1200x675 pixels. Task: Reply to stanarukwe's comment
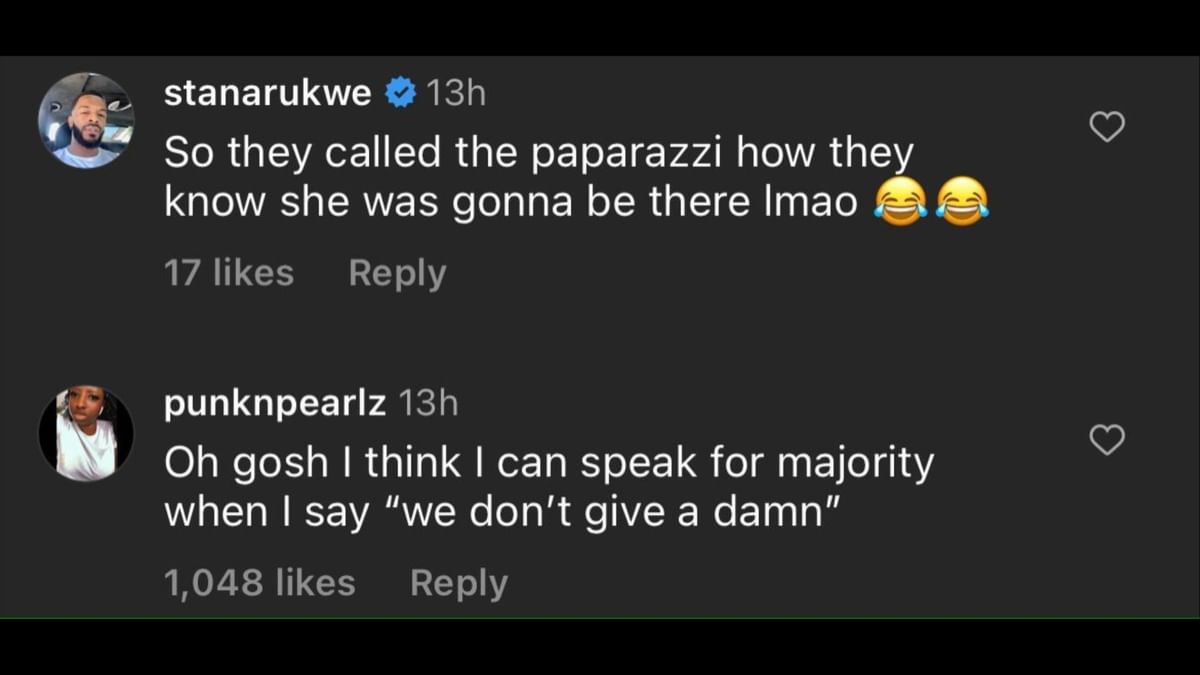coord(396,271)
